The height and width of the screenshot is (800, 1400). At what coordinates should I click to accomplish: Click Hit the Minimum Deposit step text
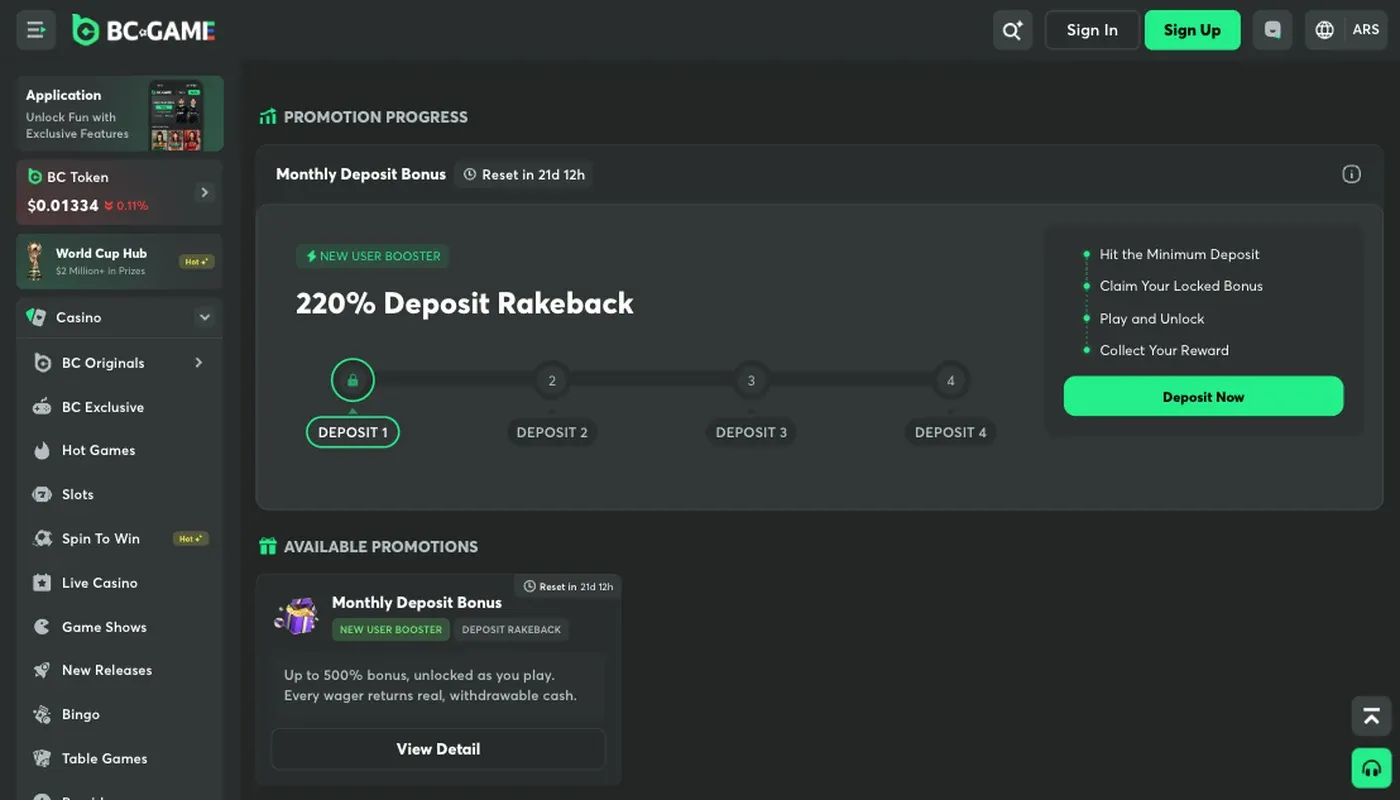pyautogui.click(x=1179, y=254)
